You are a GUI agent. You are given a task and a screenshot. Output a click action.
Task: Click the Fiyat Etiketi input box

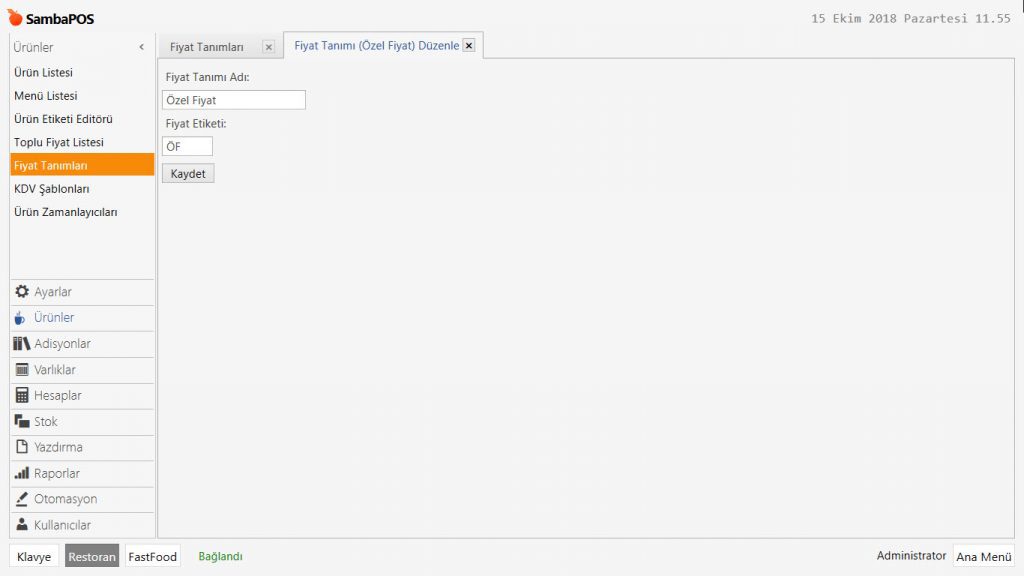[x=187, y=147]
